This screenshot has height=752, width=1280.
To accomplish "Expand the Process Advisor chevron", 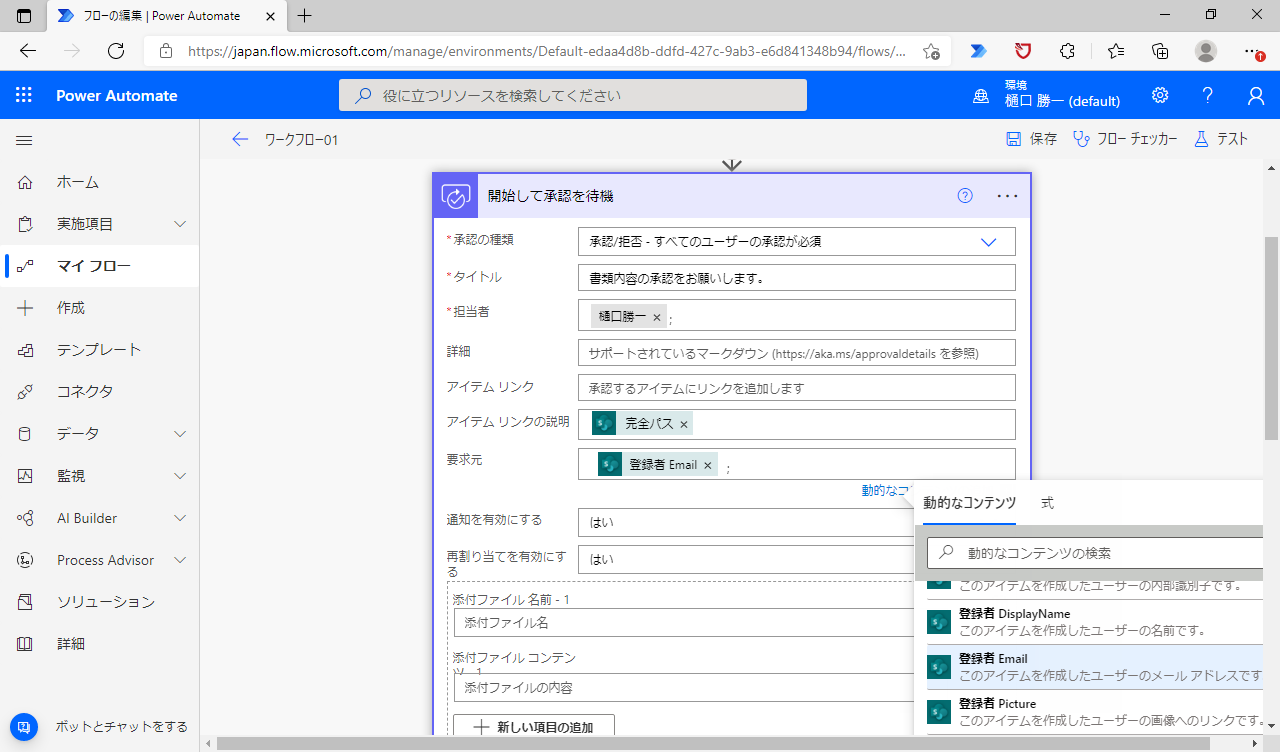I will coord(180,560).
